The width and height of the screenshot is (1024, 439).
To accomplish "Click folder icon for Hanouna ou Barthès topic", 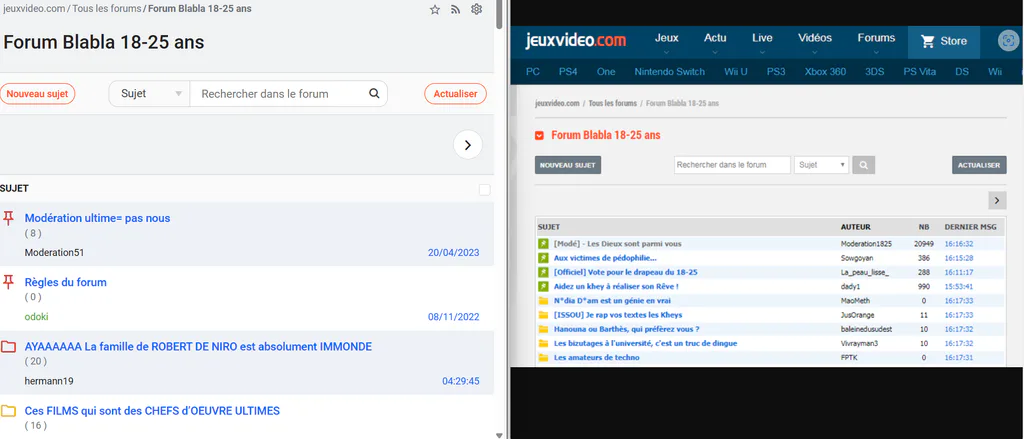I will 543,329.
